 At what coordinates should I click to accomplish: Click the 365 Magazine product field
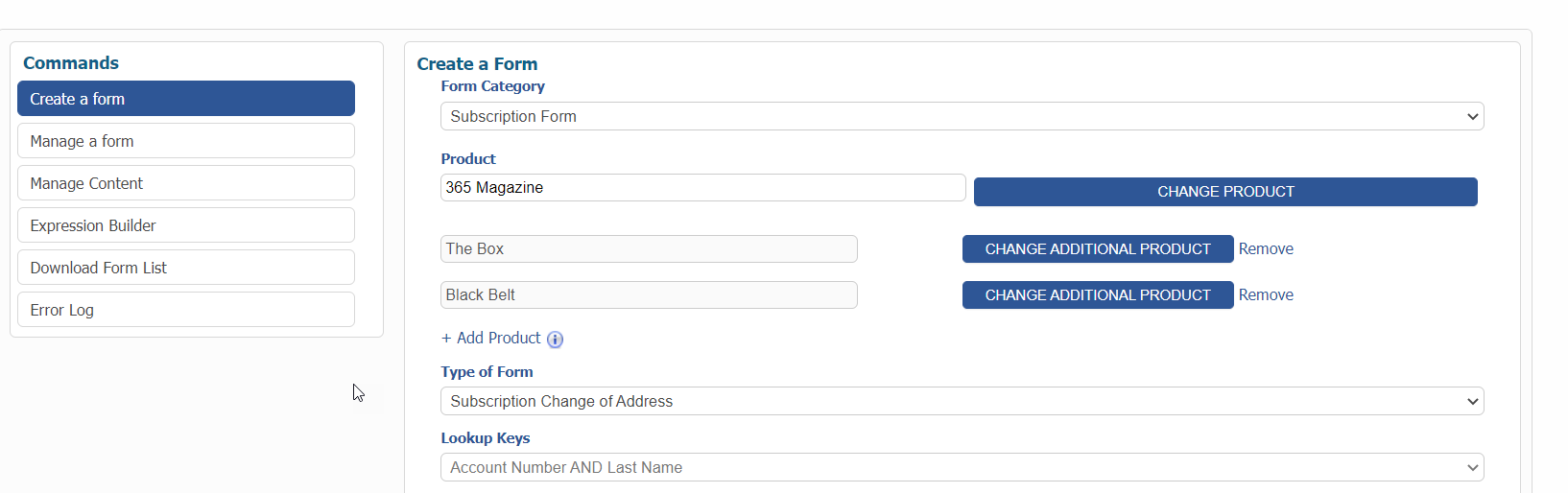pyautogui.click(x=702, y=188)
